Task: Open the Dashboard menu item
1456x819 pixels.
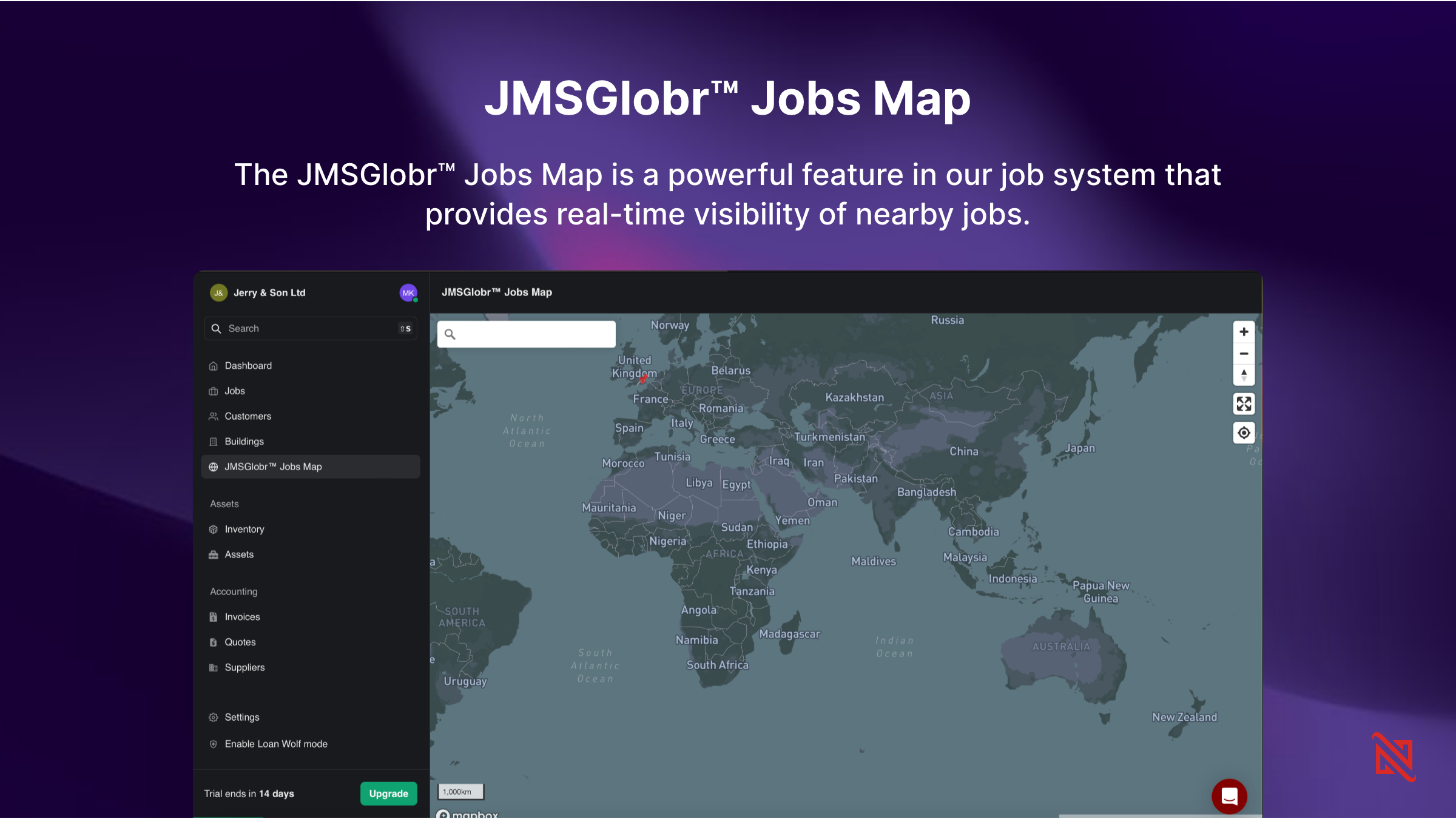Action: click(248, 365)
